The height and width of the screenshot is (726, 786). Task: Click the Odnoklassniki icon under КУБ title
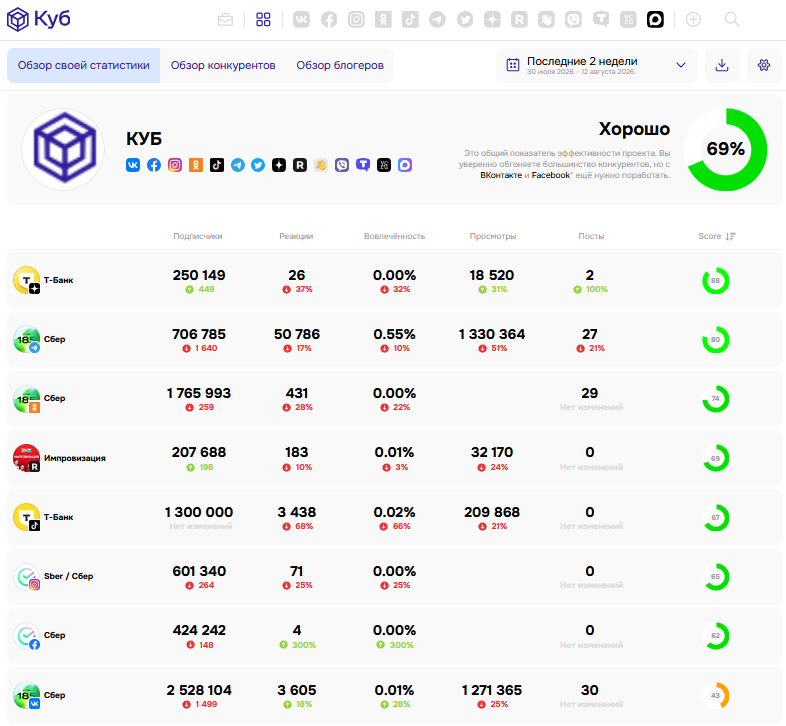click(196, 165)
